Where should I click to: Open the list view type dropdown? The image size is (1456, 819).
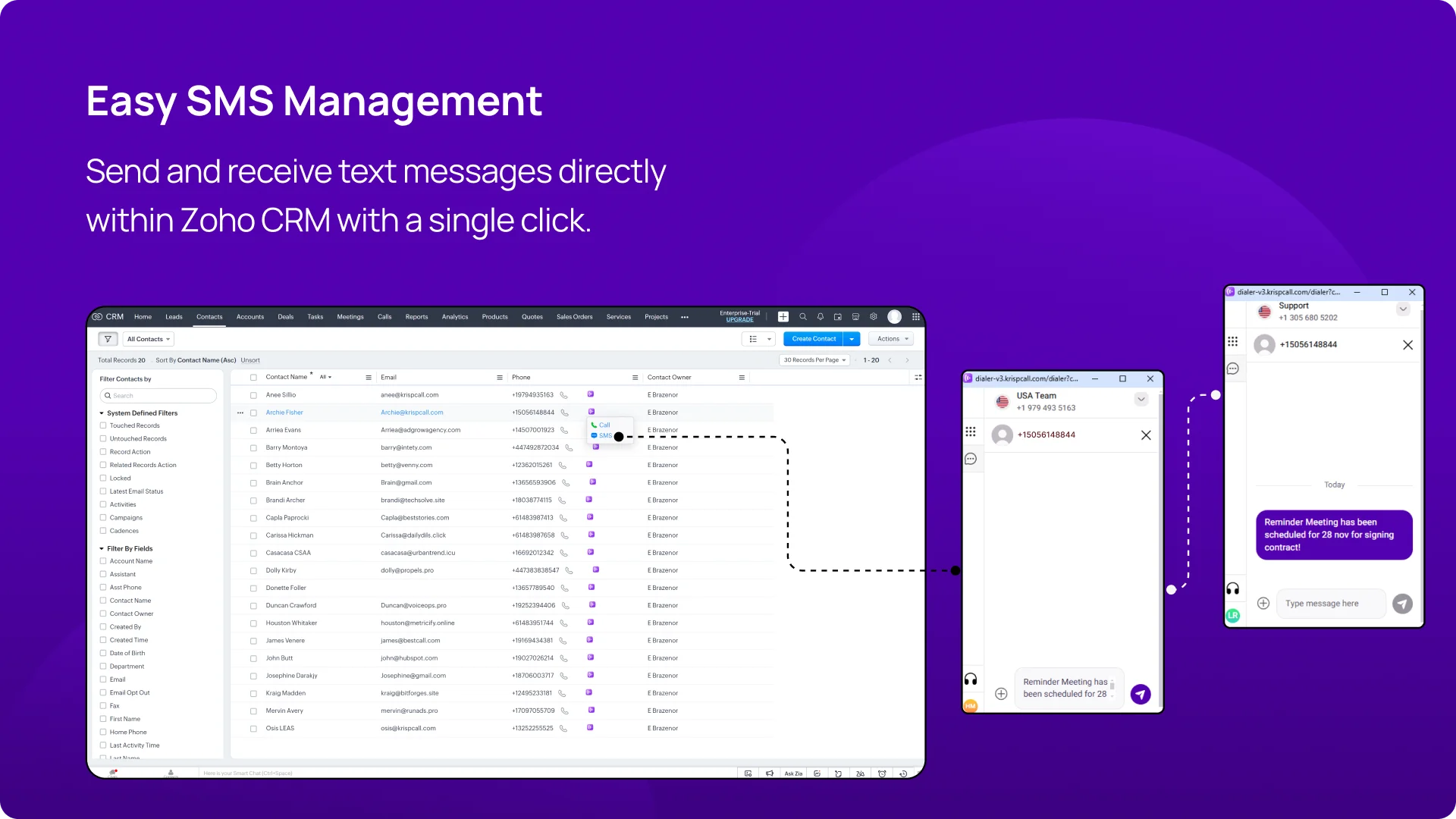(758, 339)
